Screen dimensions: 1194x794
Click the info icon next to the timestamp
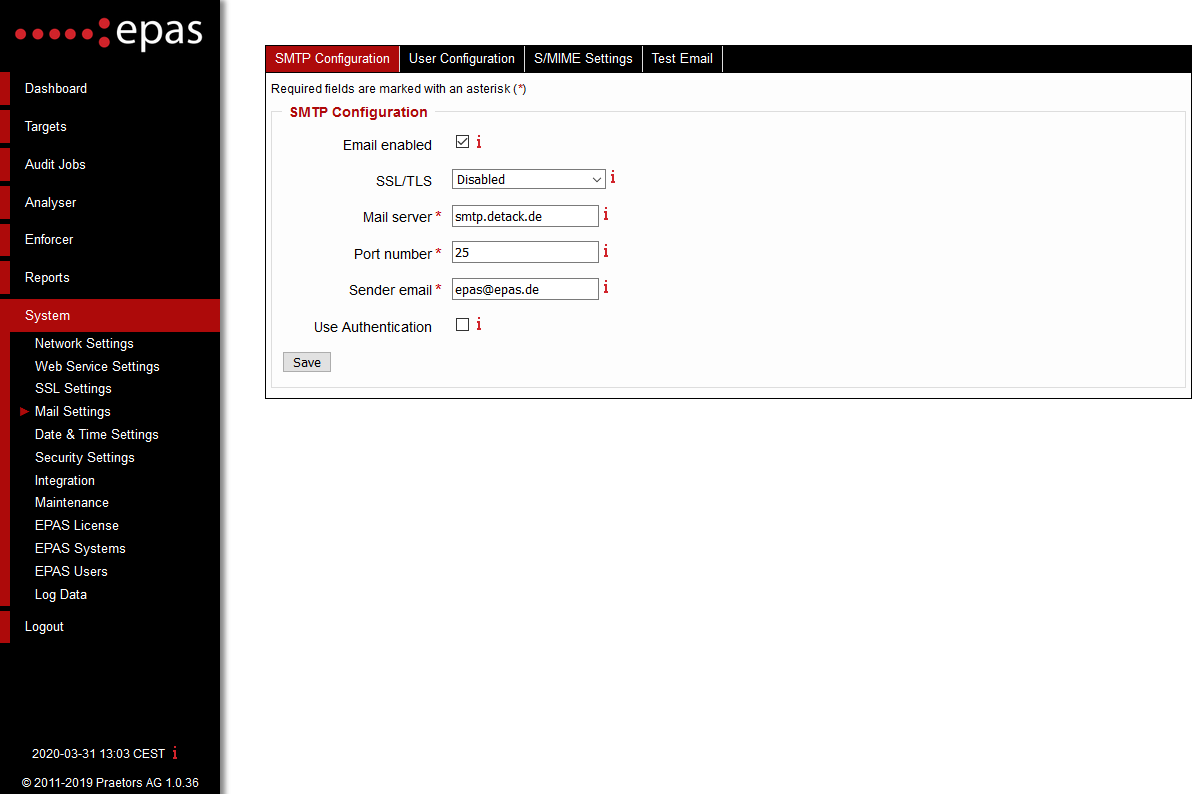point(174,753)
